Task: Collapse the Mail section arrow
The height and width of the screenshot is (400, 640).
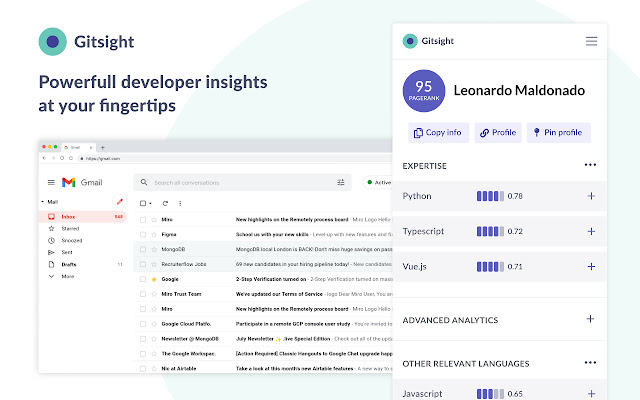Action: coord(42,202)
